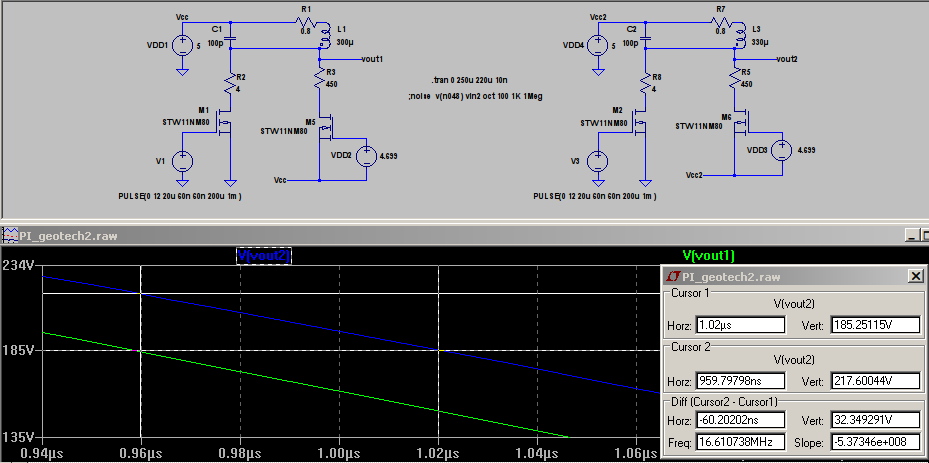The image size is (929, 463).
Task: Click the waveform icon beside PI_geotech2.raw pane title
Action: [x=10, y=236]
